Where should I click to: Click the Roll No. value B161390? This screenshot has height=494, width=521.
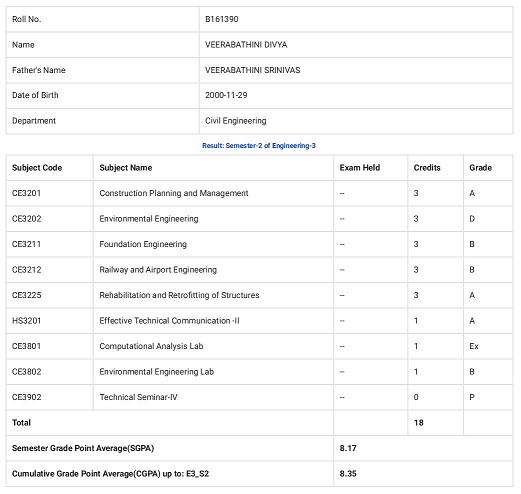(x=222, y=19)
